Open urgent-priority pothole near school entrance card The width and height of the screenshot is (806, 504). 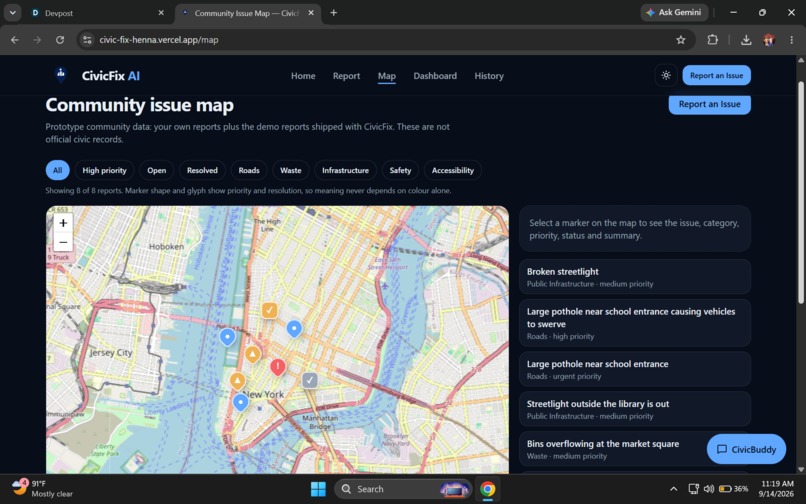(x=635, y=369)
